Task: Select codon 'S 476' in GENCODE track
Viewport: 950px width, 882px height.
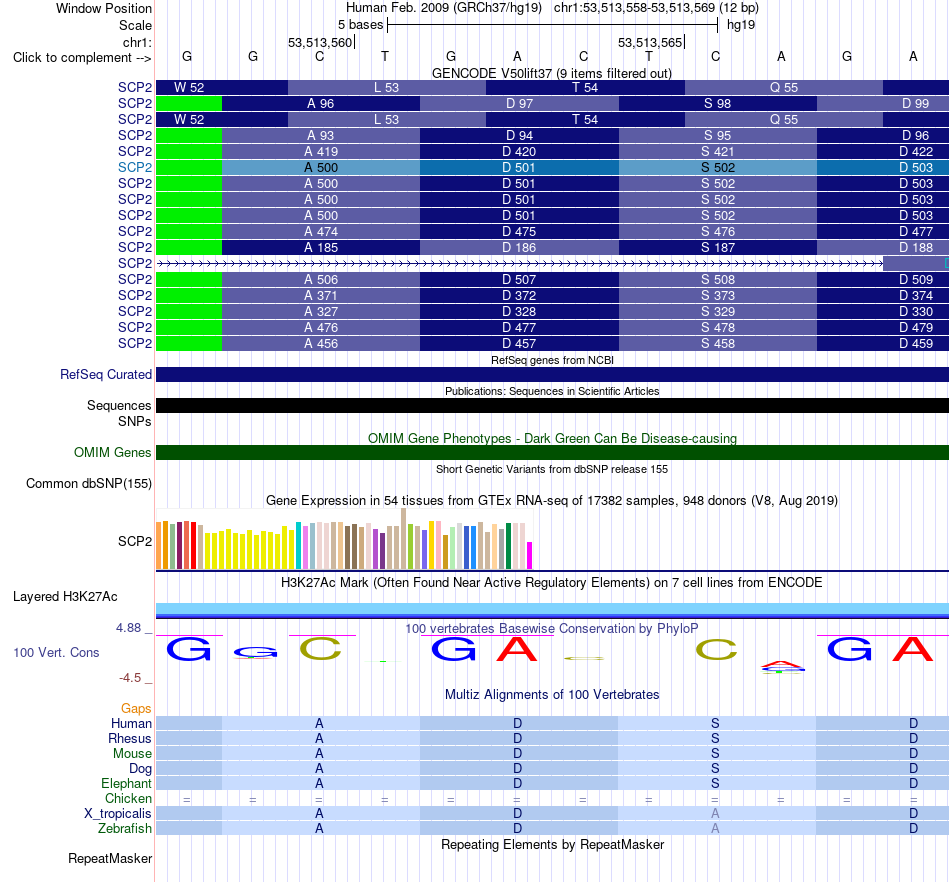Action: [717, 231]
